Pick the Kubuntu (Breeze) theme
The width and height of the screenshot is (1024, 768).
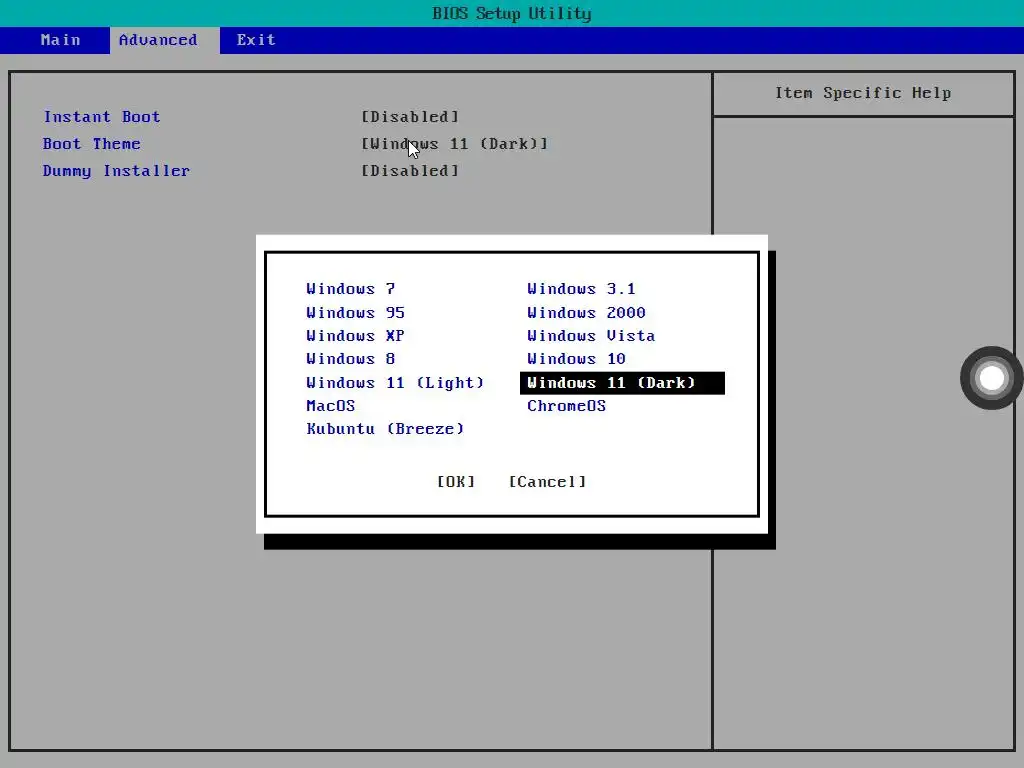pos(385,429)
